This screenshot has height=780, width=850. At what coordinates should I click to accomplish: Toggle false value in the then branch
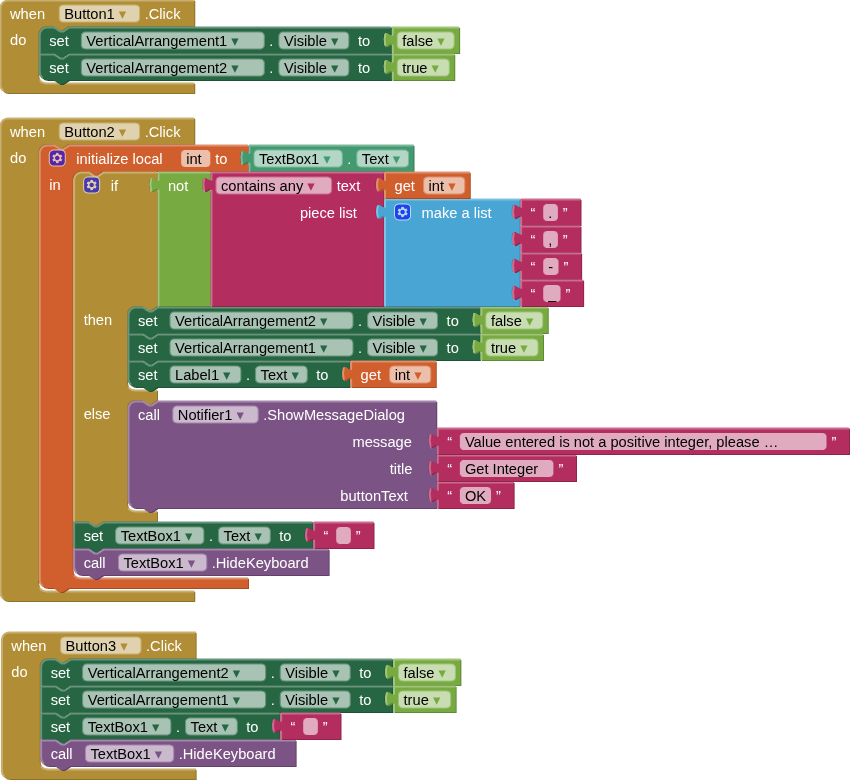click(514, 321)
